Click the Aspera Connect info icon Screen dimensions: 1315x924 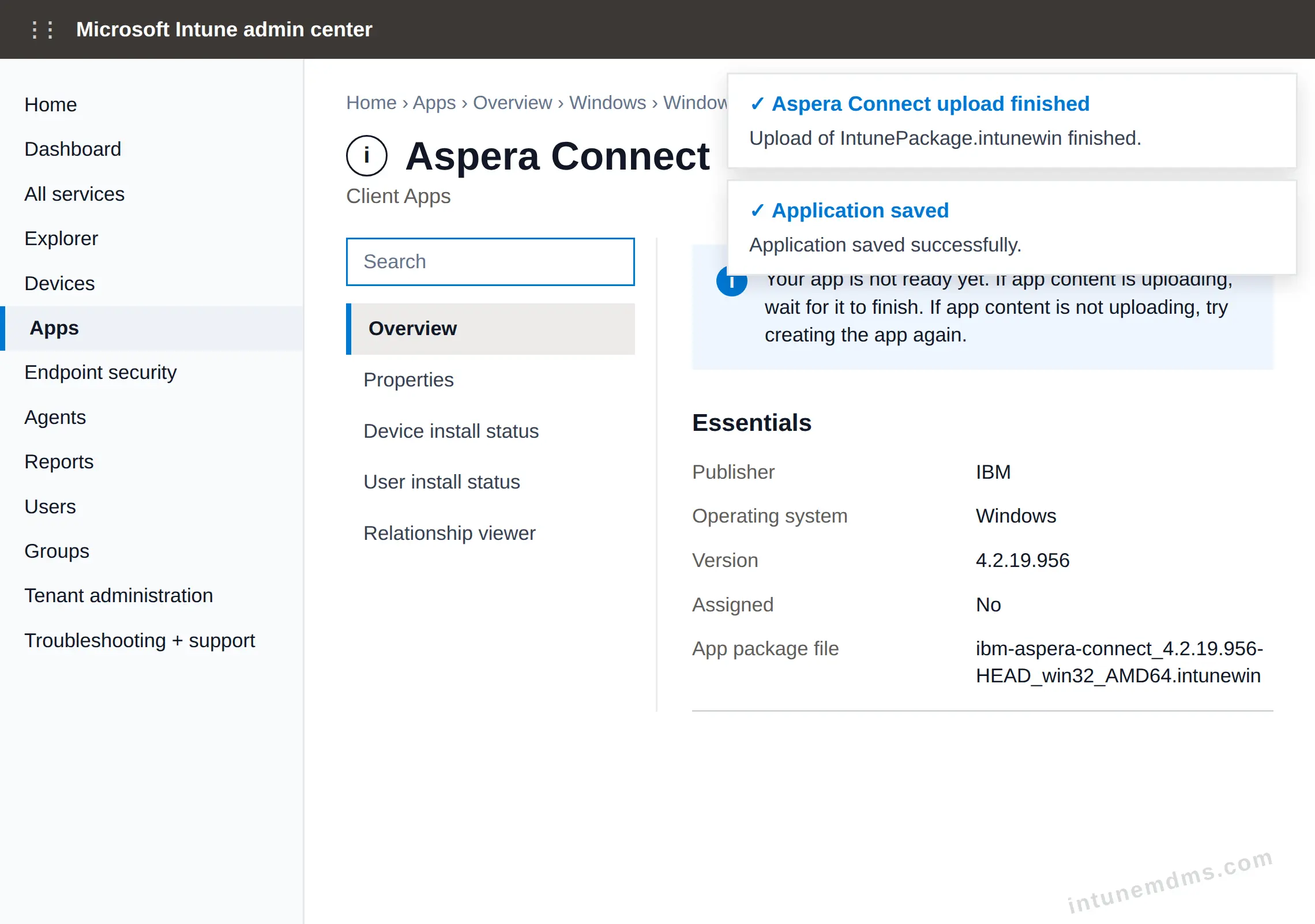pos(366,156)
